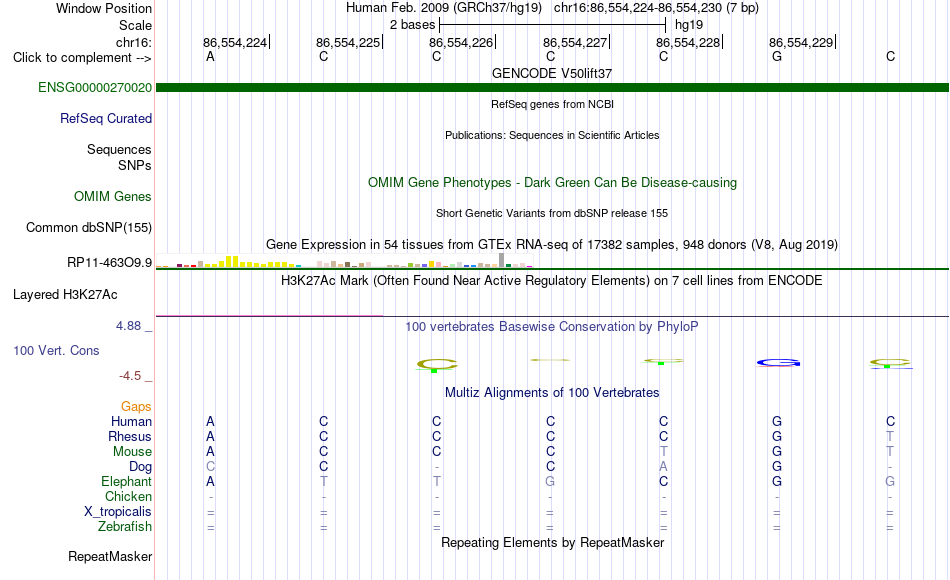
Task: Click the GTEx expression bar chart
Action: coord(344,261)
